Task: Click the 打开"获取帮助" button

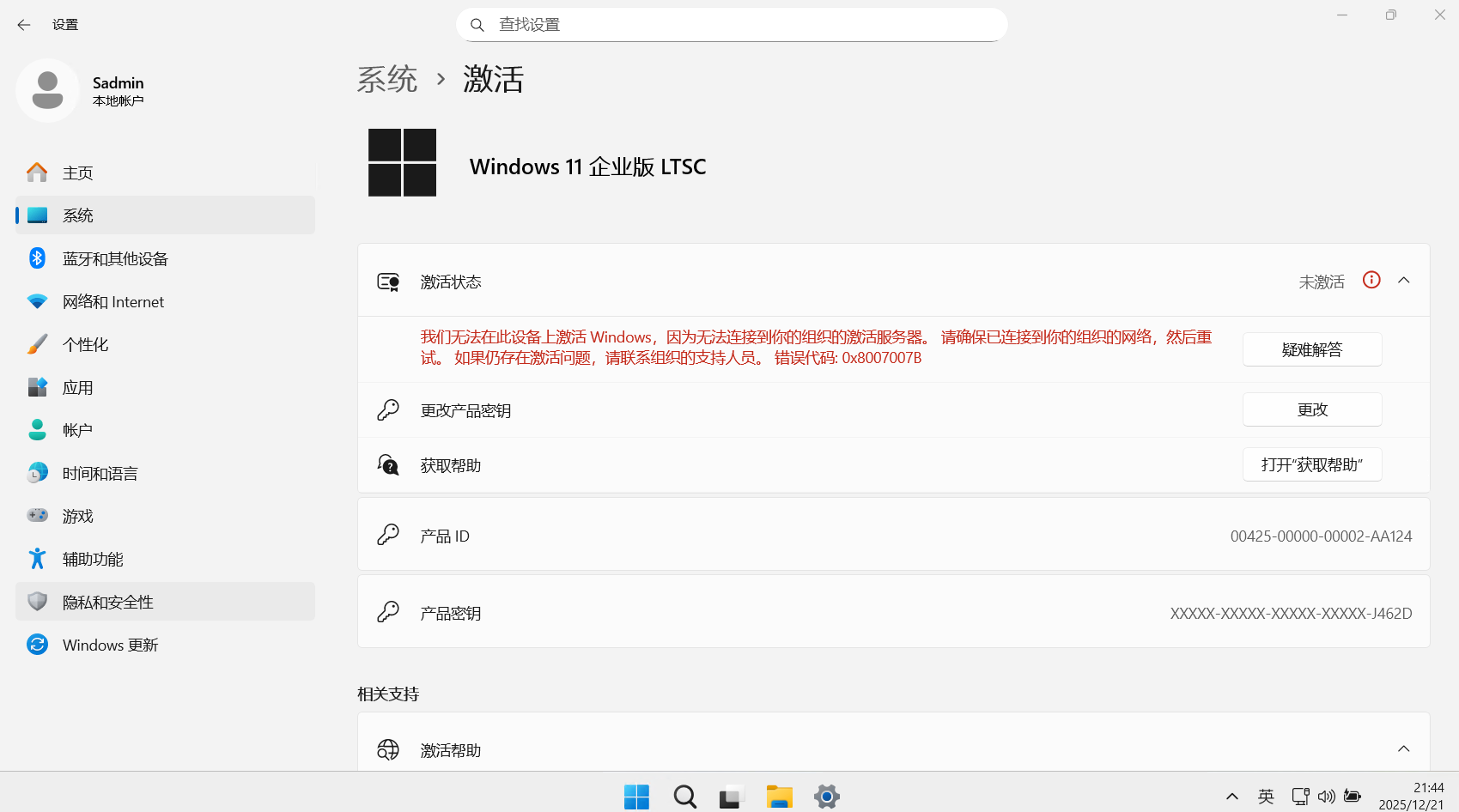Action: pyautogui.click(x=1311, y=464)
